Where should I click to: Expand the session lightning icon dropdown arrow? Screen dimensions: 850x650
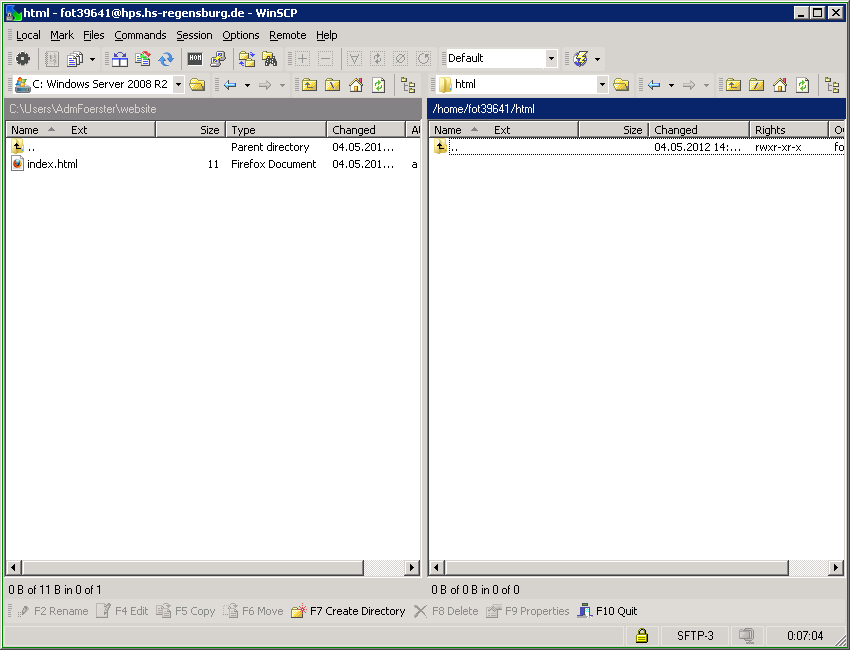(x=597, y=59)
